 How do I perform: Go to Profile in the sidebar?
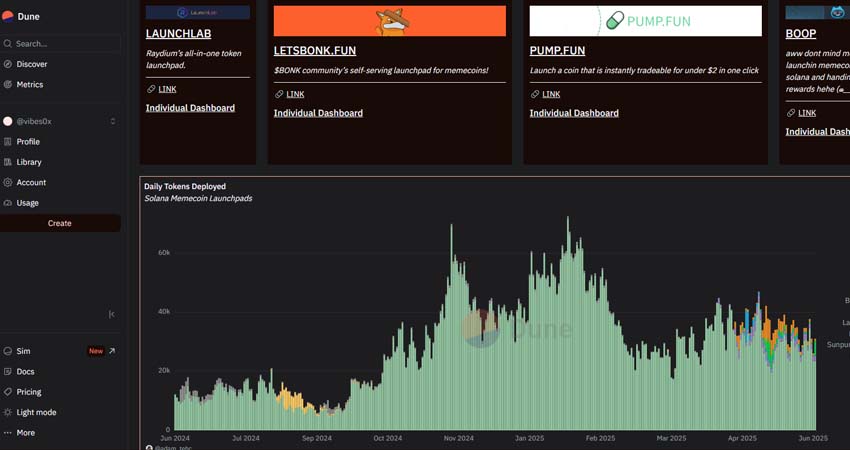coord(27,142)
